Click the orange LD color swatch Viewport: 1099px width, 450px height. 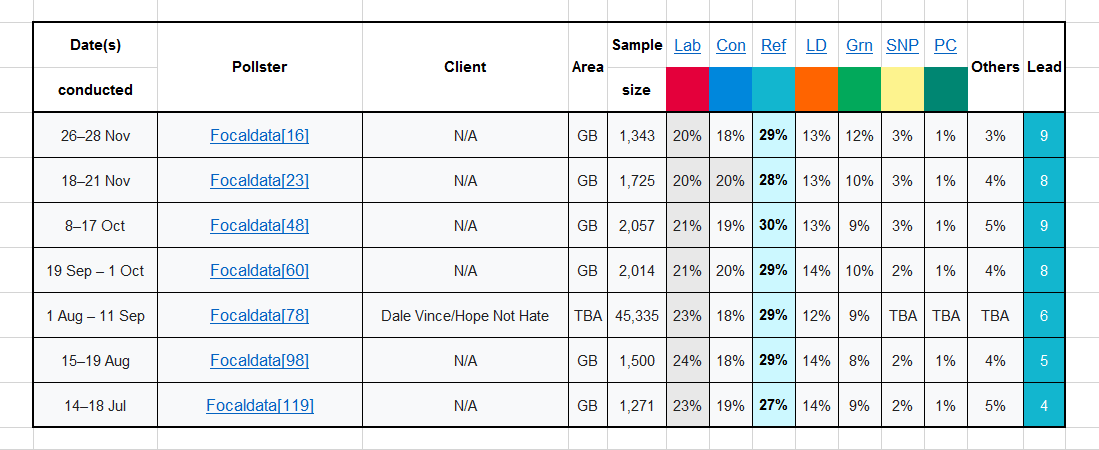(816, 89)
